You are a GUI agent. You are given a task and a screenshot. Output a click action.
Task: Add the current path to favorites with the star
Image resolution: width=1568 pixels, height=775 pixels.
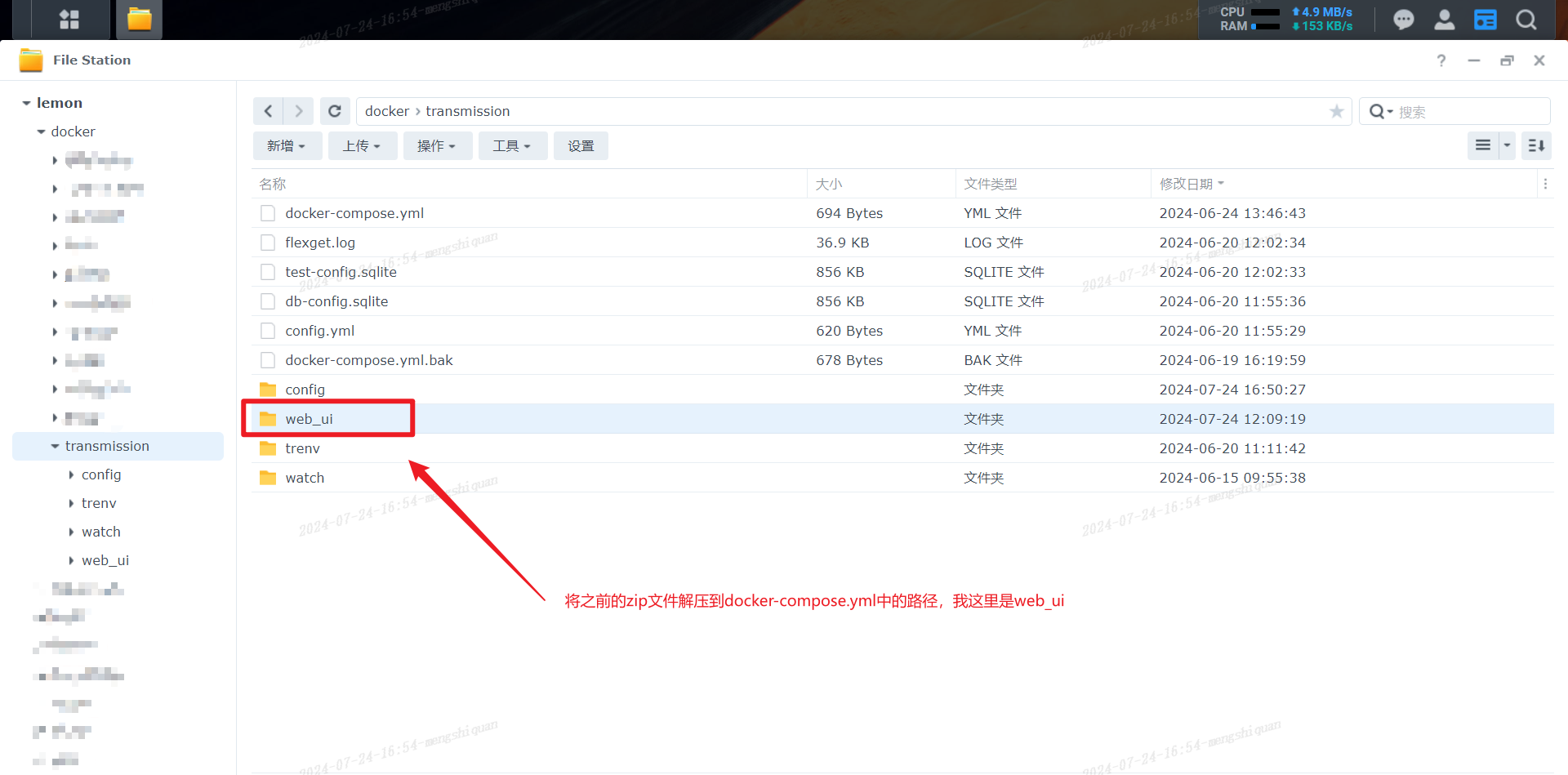point(1336,111)
